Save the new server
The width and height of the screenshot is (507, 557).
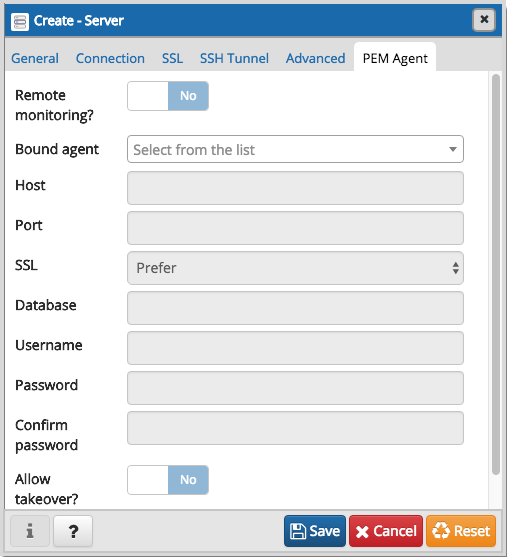click(x=315, y=531)
